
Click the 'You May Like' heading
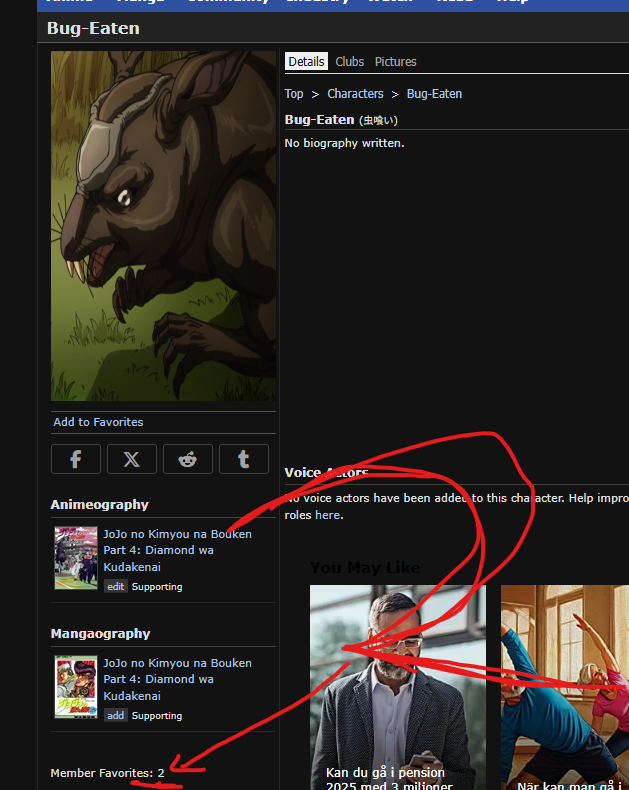tap(365, 567)
